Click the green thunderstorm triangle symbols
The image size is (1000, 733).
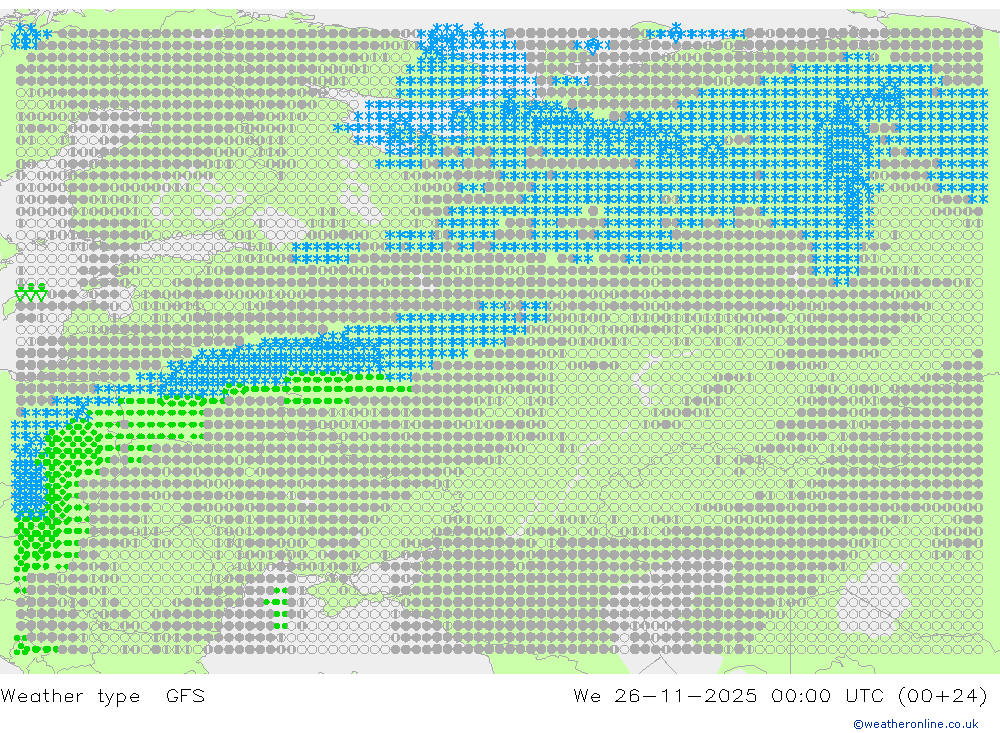pos(31,293)
